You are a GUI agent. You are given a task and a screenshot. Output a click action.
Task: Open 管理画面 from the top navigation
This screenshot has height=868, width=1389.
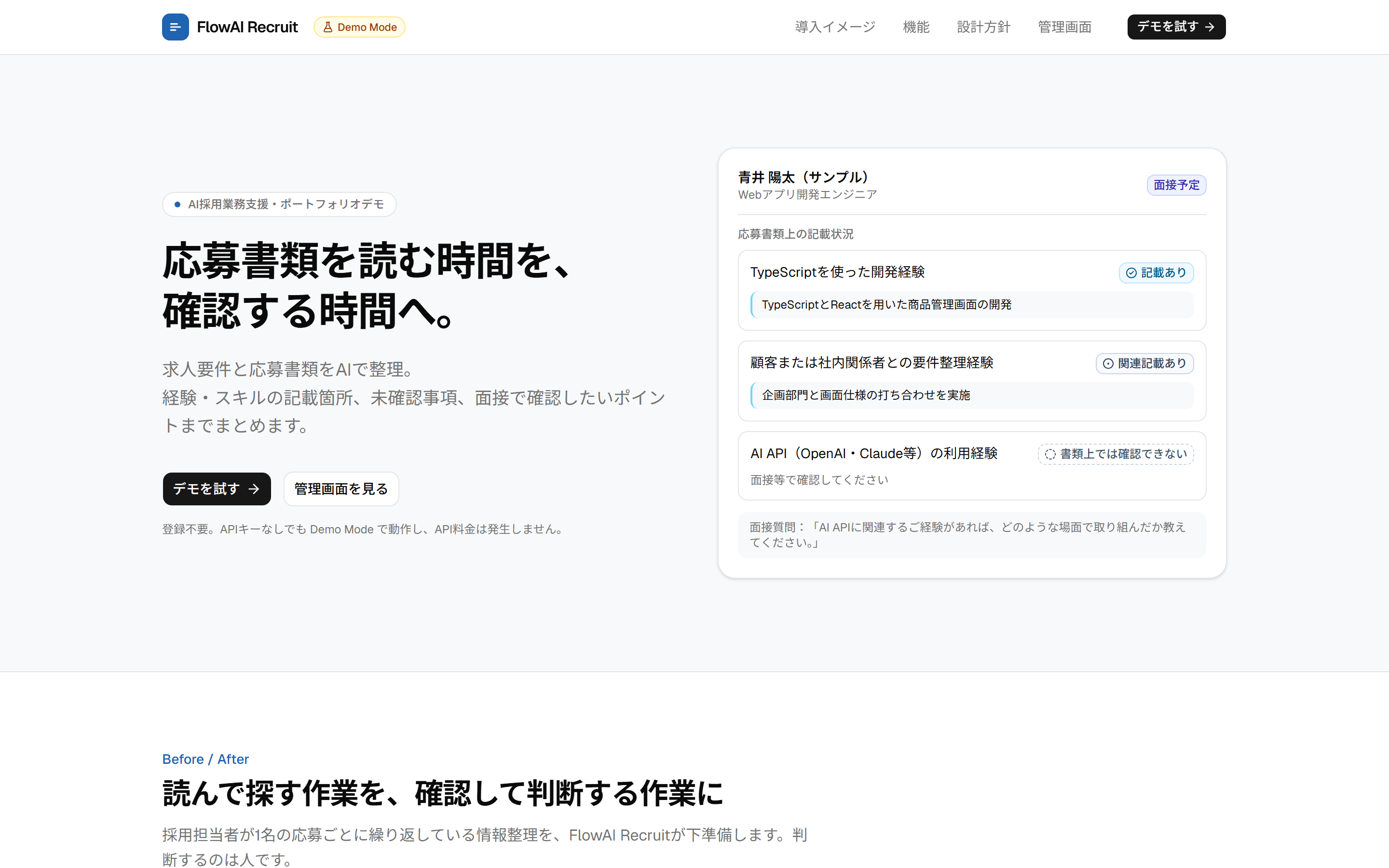tap(1065, 27)
